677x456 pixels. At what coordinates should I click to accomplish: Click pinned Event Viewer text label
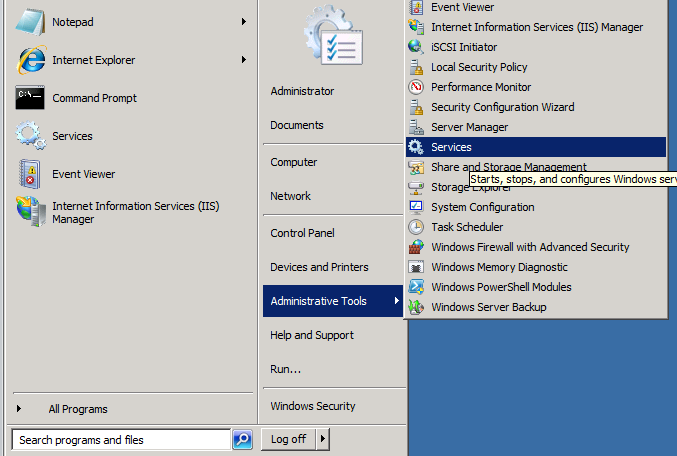(83, 174)
